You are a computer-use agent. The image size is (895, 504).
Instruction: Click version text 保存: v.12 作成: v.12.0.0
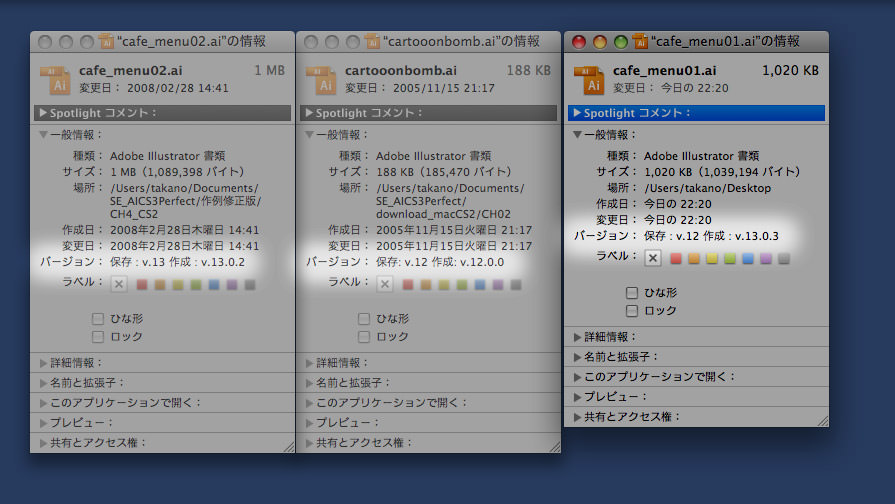(440, 262)
